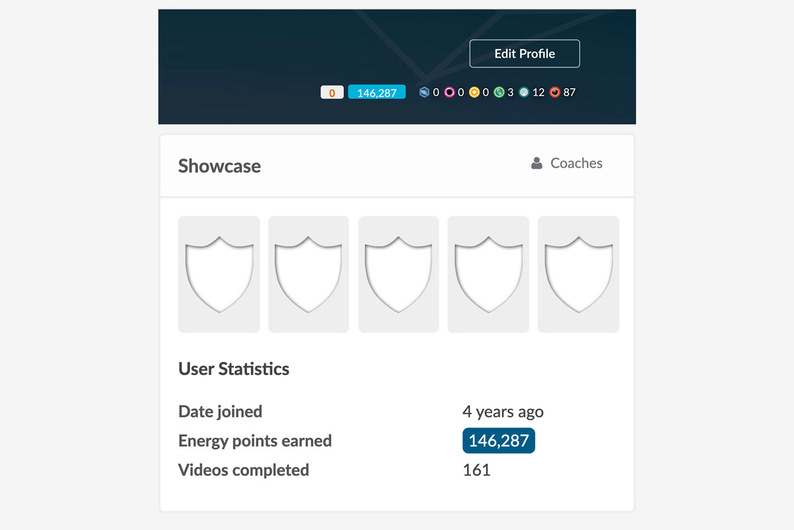Screen dimensions: 794x530
Task: Select the fourth empty showcase shield slot
Action: (x=488, y=274)
